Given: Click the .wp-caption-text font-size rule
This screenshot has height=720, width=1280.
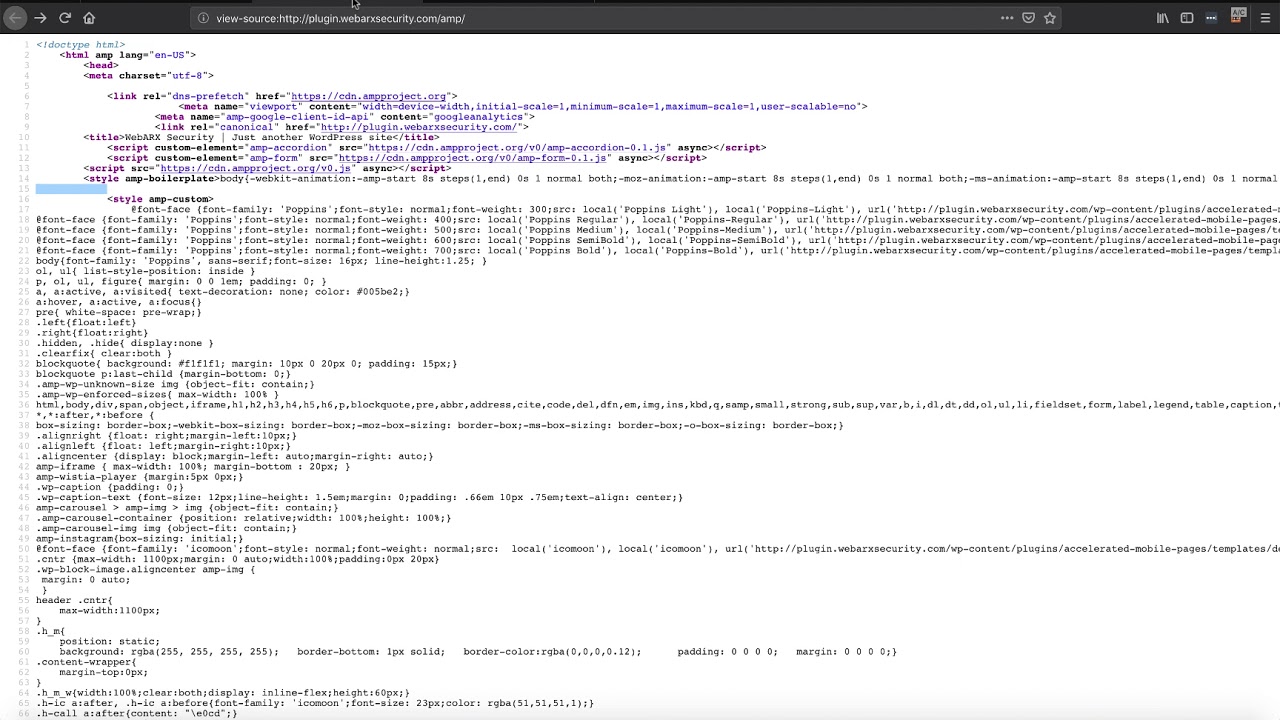Looking at the screenshot, I should (359, 497).
